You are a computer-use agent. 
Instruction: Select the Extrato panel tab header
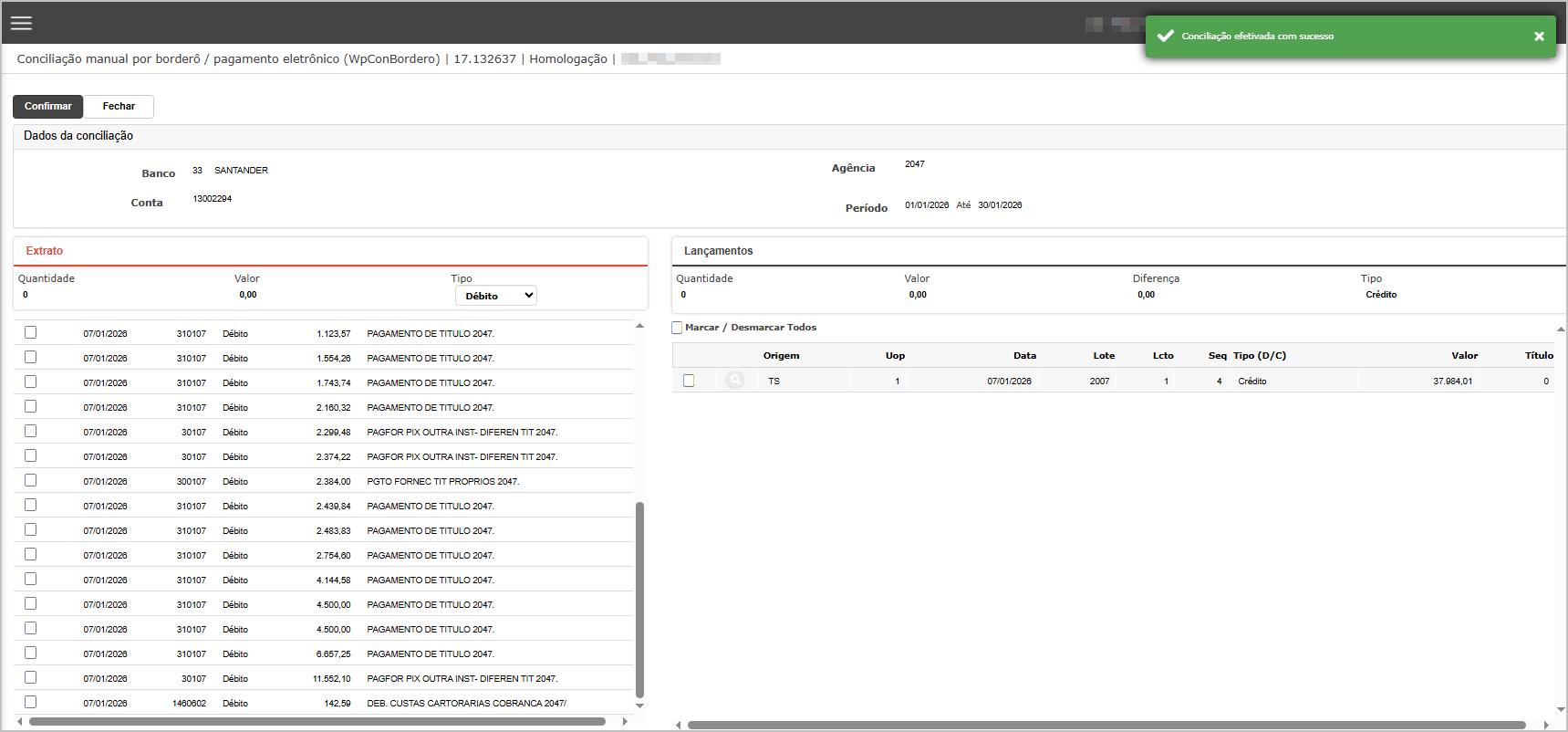tap(45, 251)
